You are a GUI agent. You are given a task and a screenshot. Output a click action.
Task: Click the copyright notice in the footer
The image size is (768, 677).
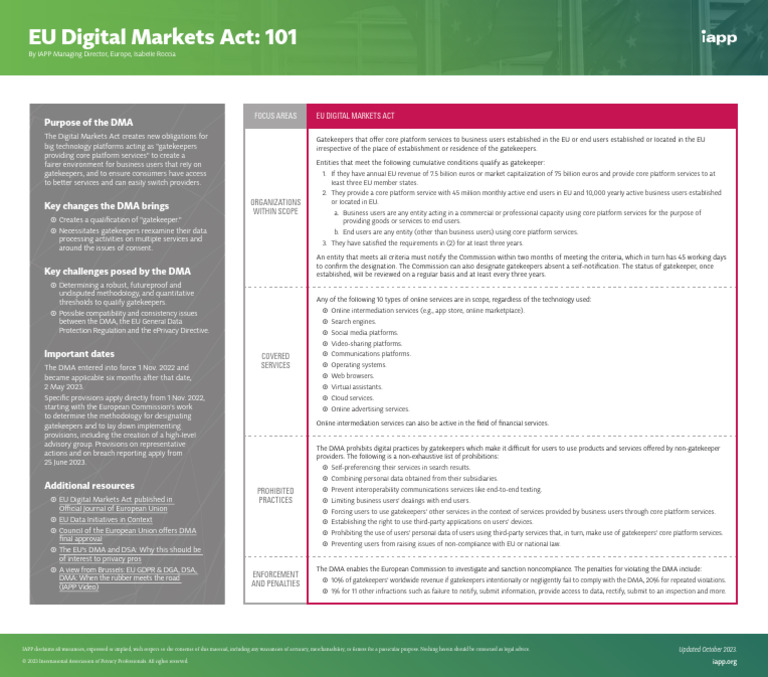105,661
